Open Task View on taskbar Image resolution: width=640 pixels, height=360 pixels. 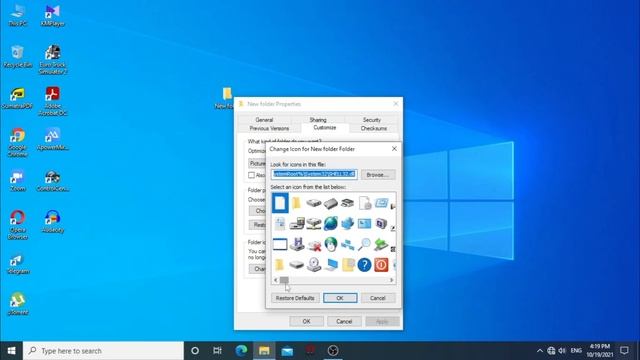click(218, 351)
